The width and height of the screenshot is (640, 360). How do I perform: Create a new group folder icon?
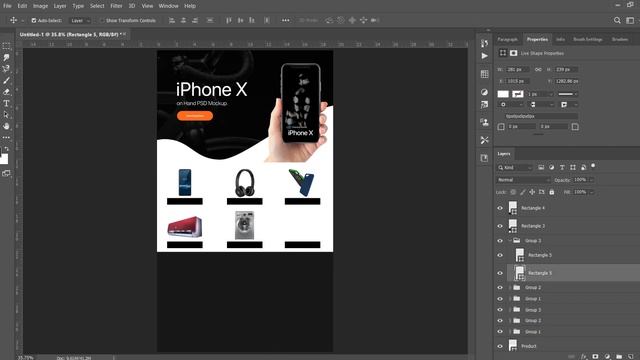(x=619, y=356)
